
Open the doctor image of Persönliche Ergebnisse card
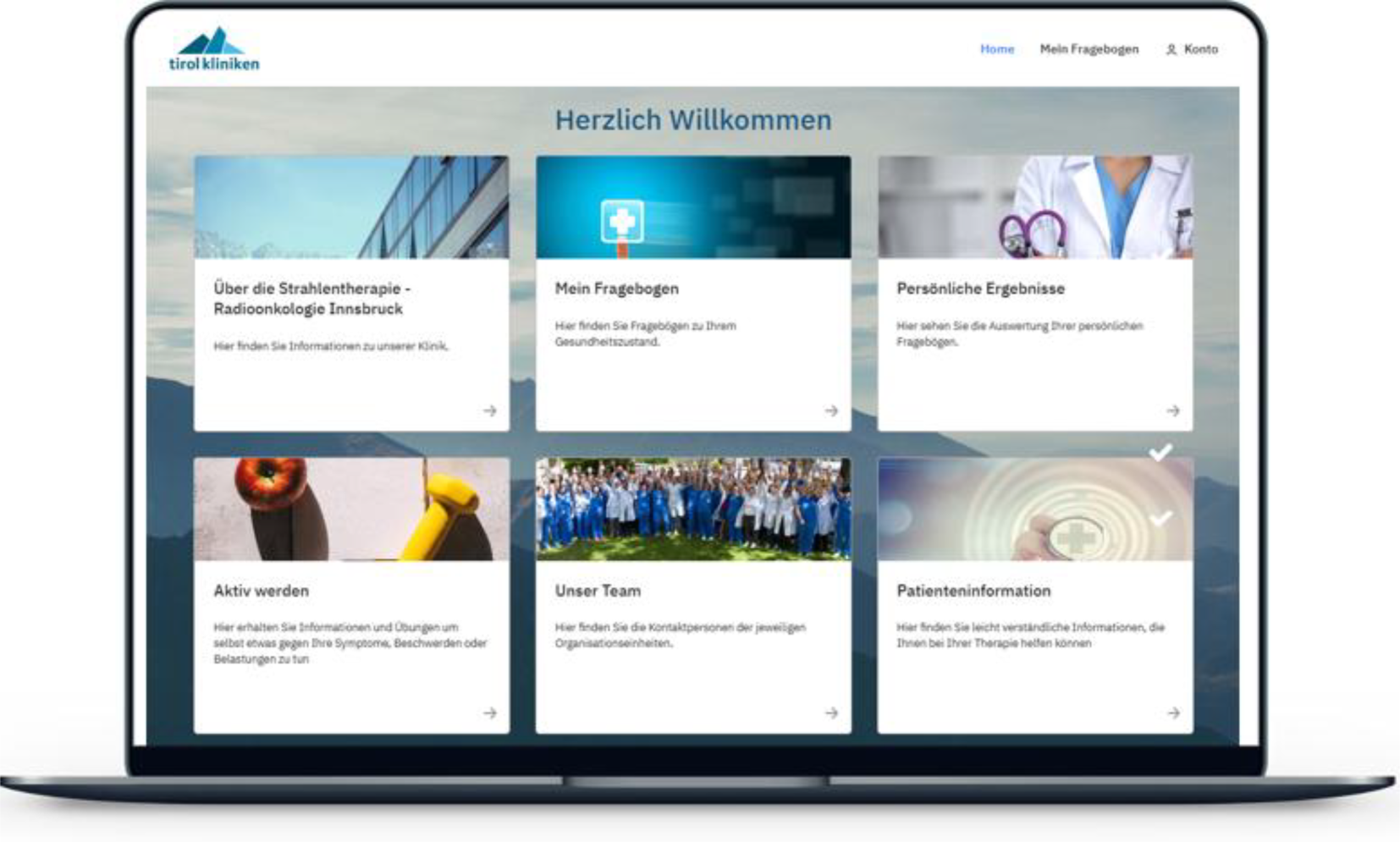1035,207
